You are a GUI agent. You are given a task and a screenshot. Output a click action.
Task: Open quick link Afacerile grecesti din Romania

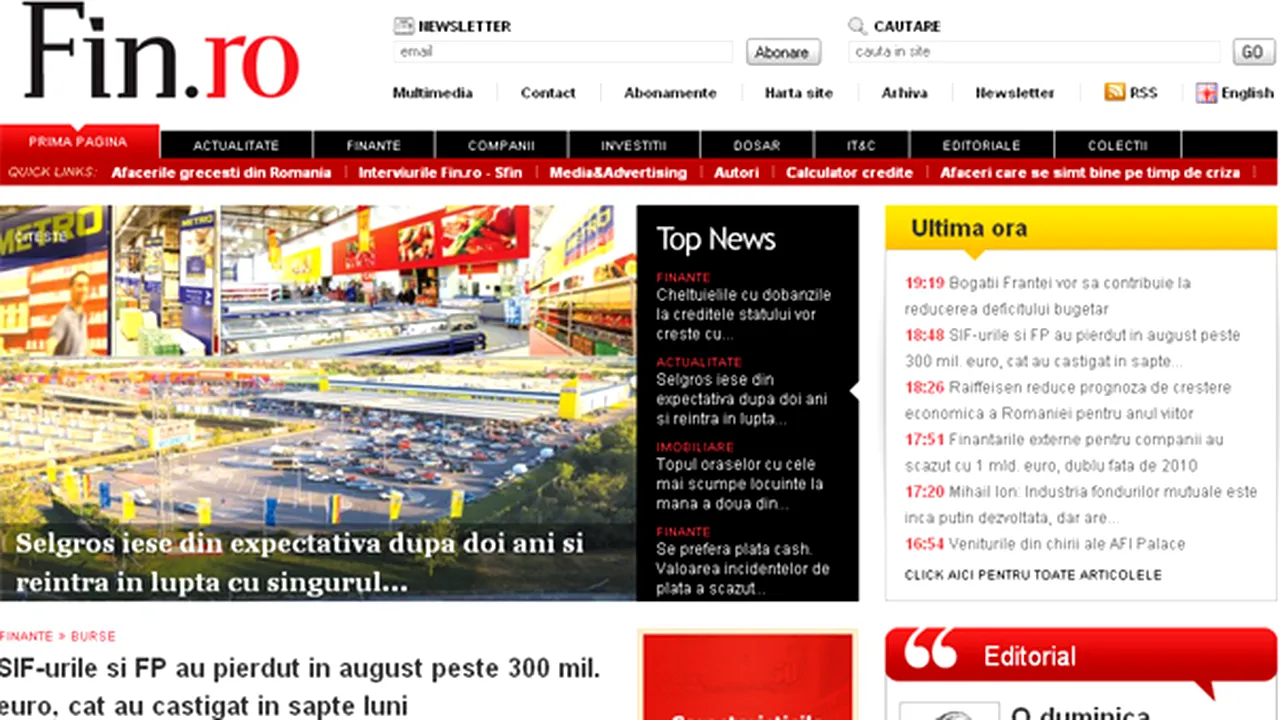point(221,172)
